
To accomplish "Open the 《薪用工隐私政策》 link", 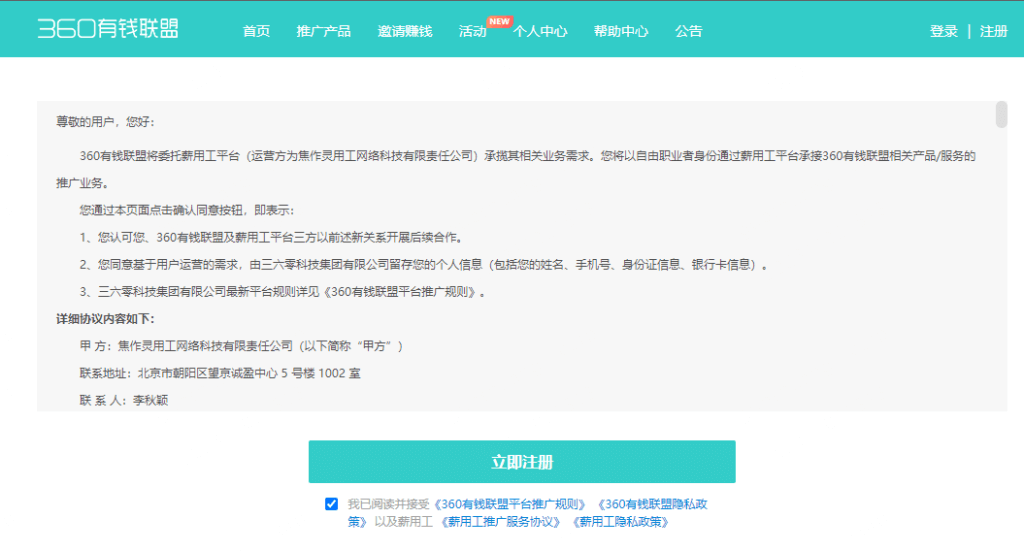I will click(620, 522).
